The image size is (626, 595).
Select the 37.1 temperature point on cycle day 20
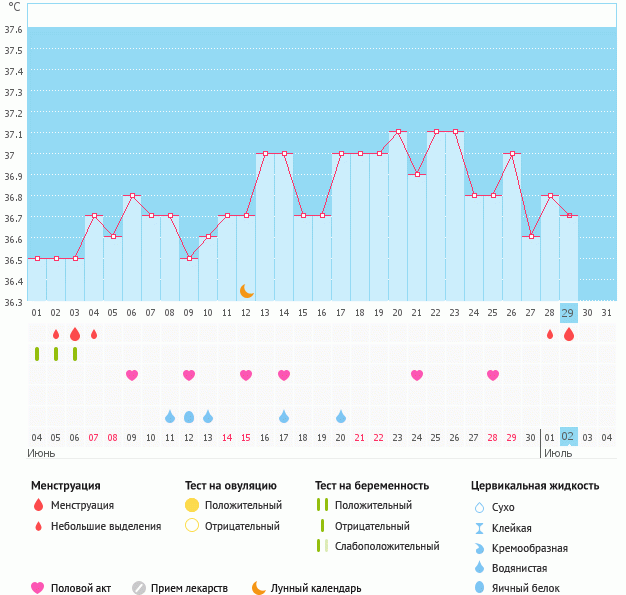[398, 132]
